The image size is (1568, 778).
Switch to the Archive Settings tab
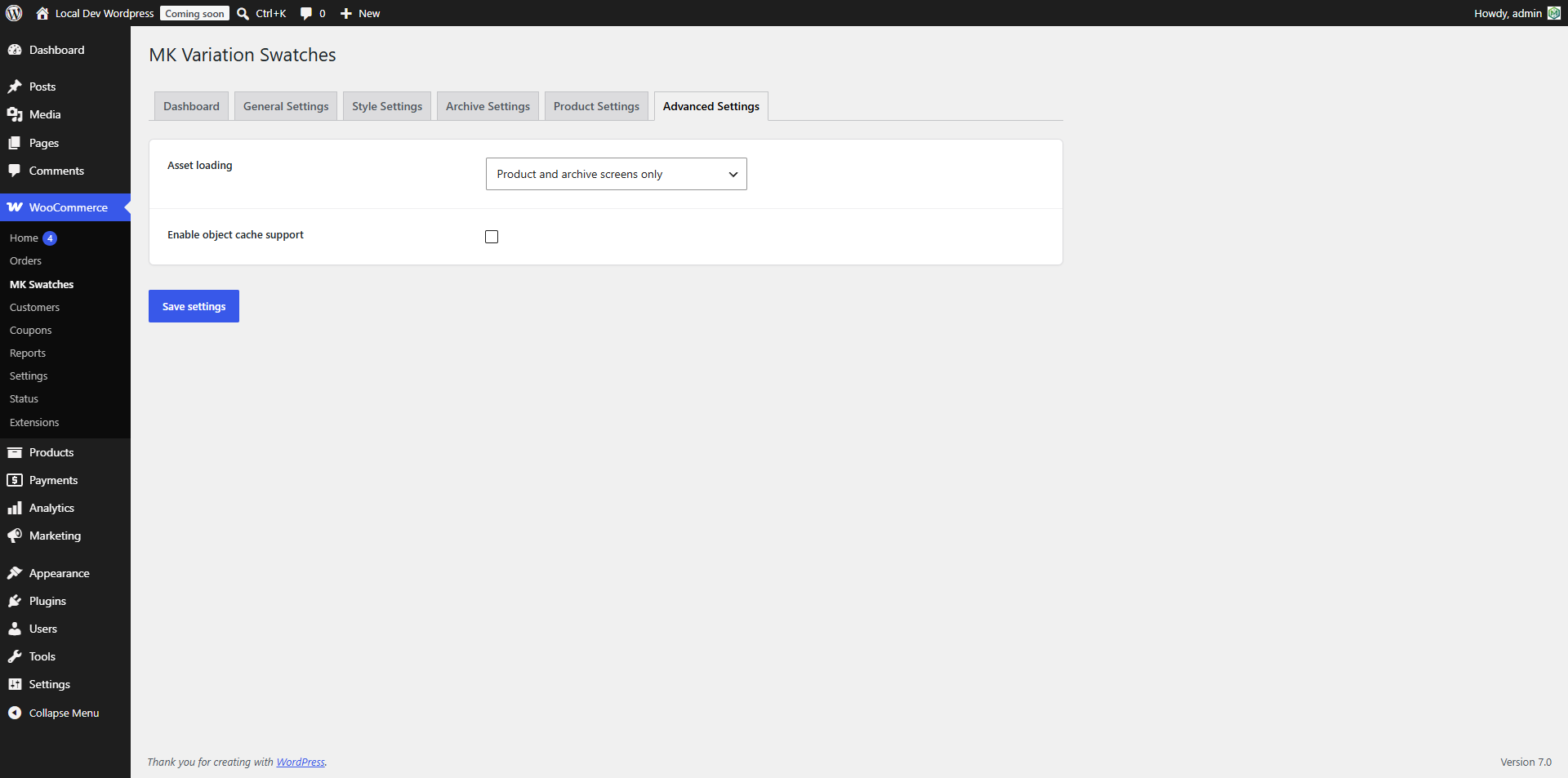488,106
